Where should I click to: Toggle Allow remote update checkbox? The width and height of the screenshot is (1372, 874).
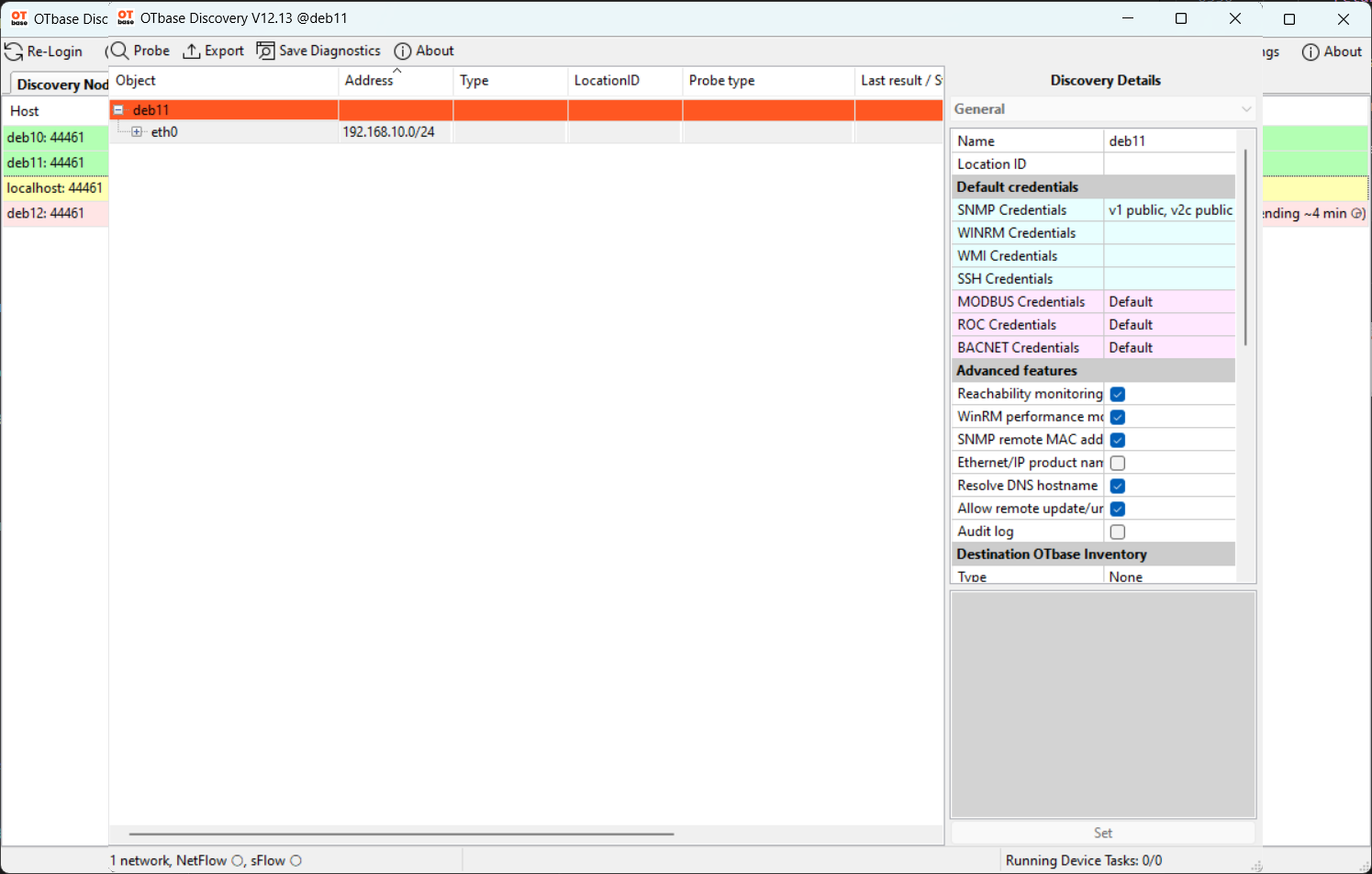[x=1118, y=509]
